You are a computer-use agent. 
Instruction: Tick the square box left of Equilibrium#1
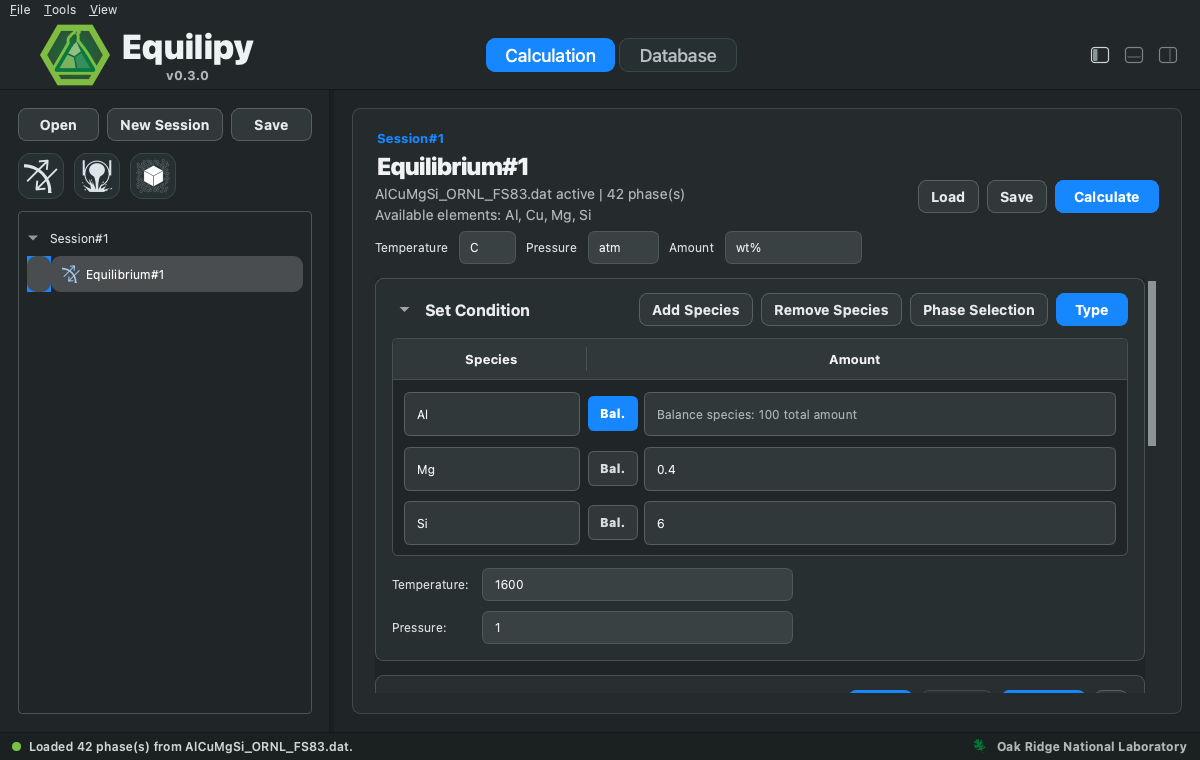[38, 274]
